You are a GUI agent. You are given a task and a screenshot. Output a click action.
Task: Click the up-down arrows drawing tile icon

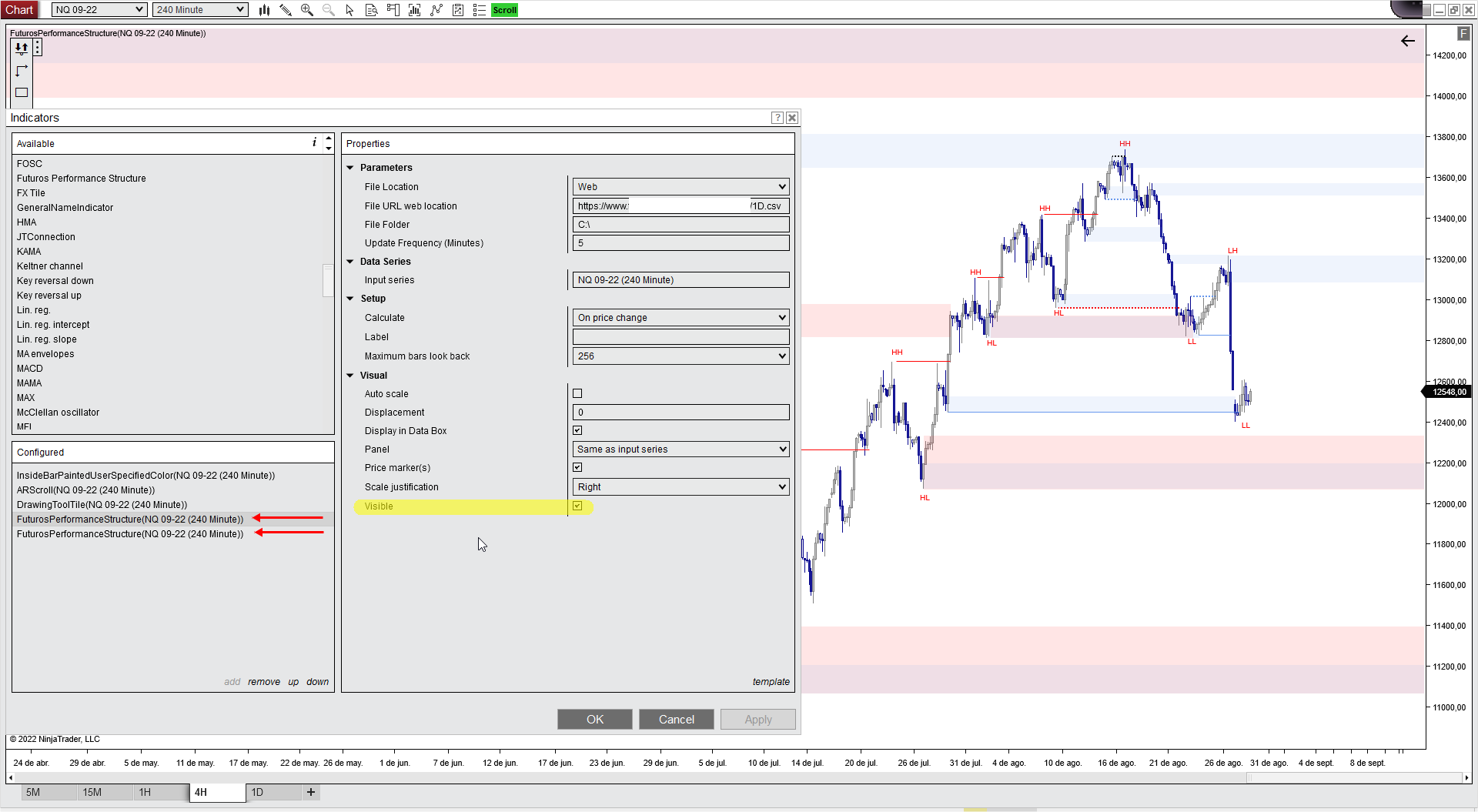point(22,48)
